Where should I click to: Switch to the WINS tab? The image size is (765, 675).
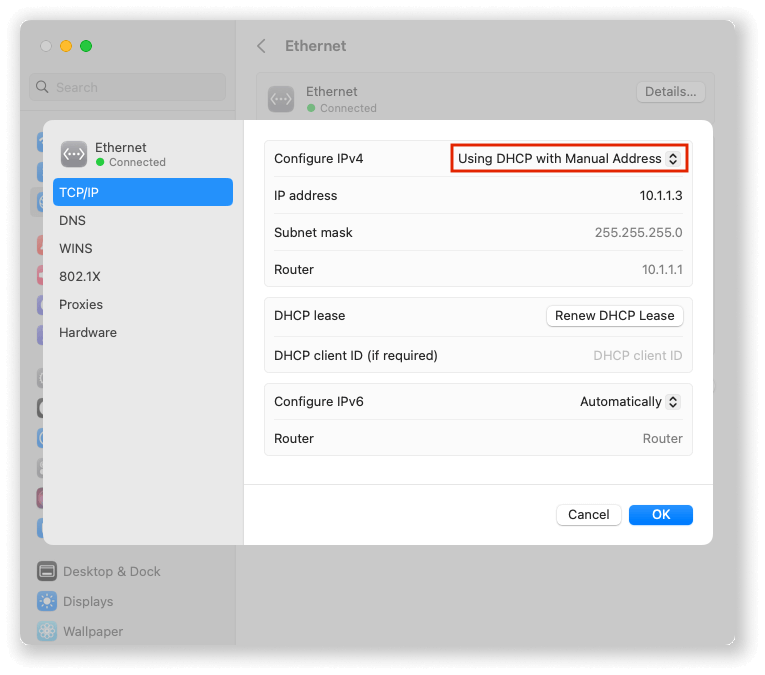(142, 248)
